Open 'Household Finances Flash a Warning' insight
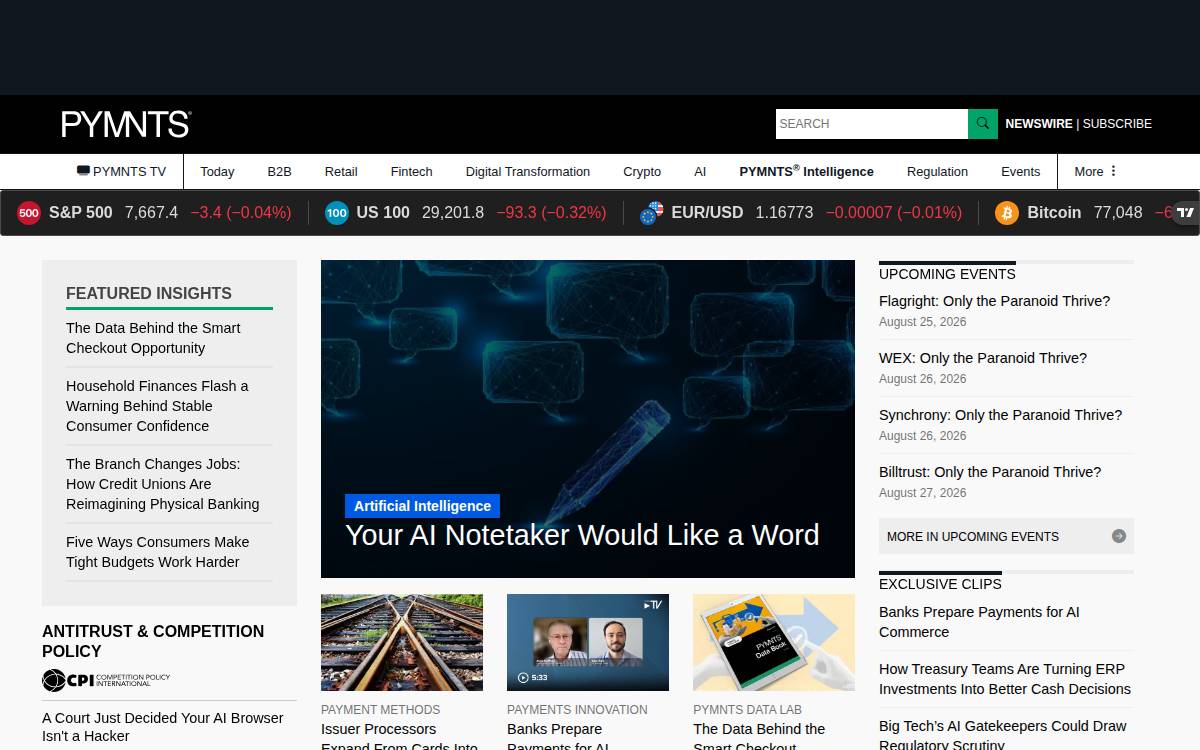Image resolution: width=1200 pixels, height=750 pixels. (157, 406)
